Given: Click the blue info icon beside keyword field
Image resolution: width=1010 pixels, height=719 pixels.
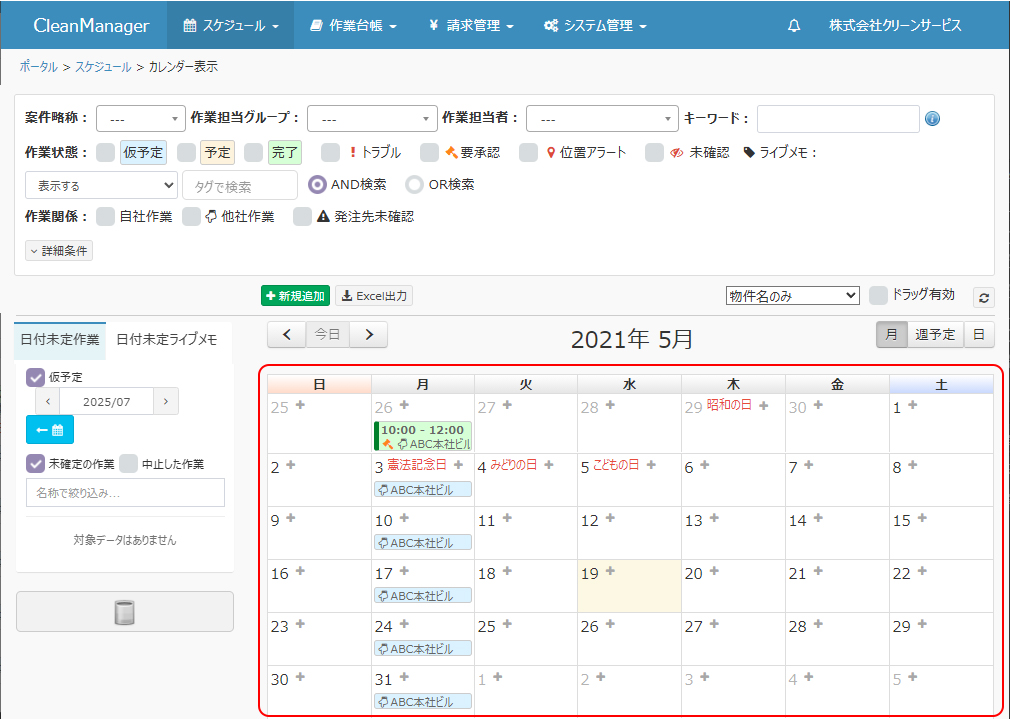Looking at the screenshot, I should point(932,119).
